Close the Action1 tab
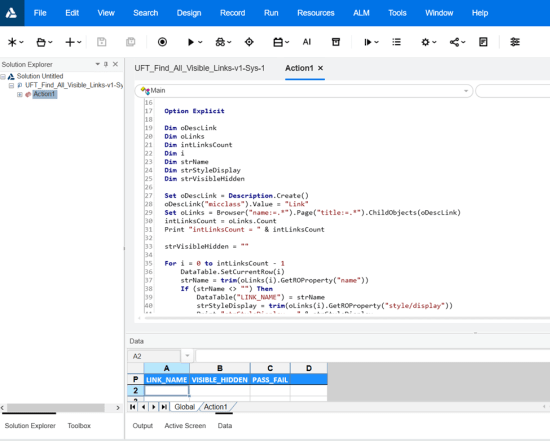Image resolution: width=550 pixels, height=441 pixels. [x=320, y=68]
